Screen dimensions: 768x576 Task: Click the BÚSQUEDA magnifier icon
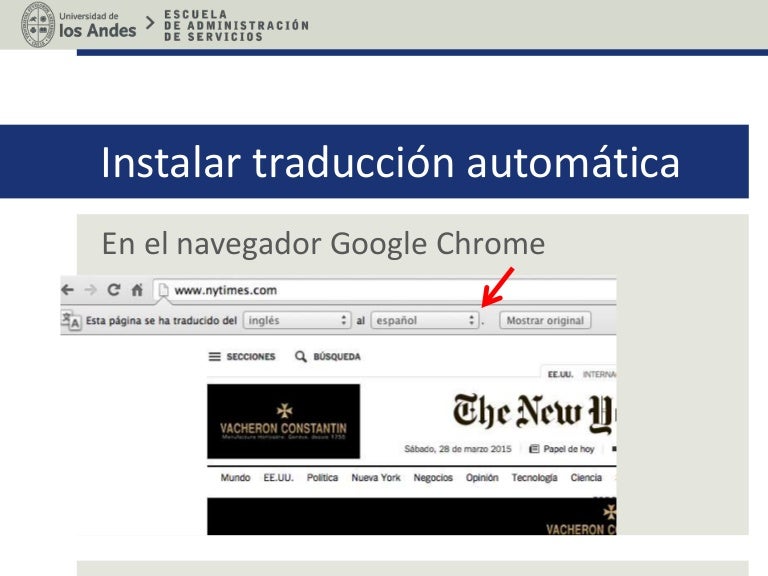click(301, 357)
